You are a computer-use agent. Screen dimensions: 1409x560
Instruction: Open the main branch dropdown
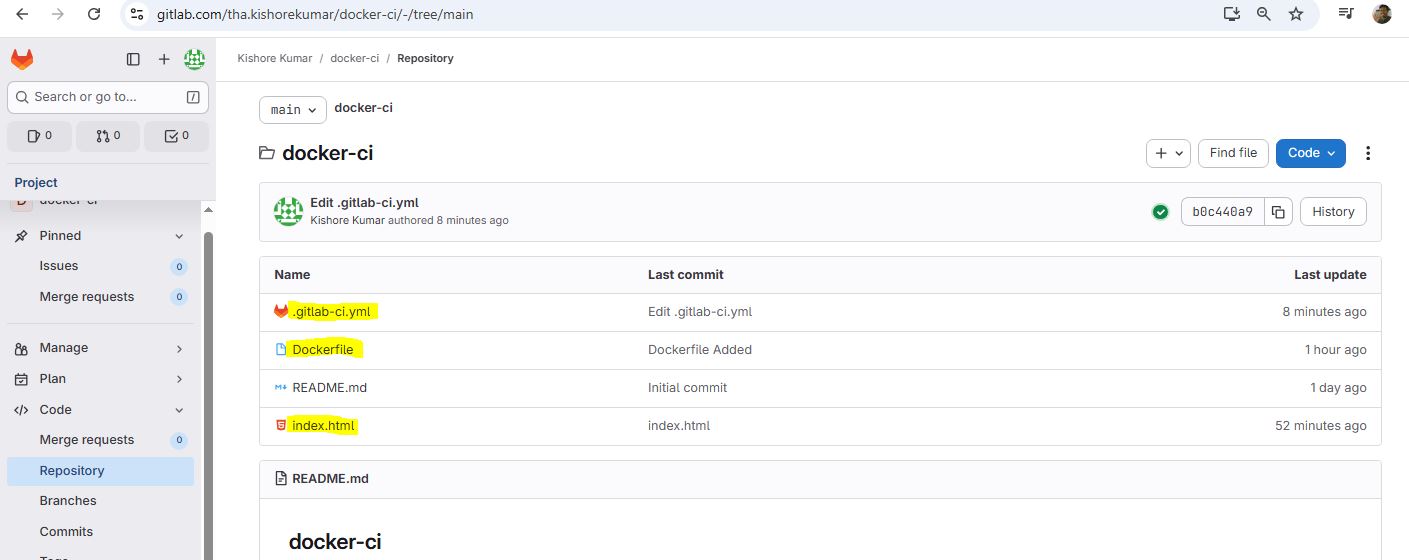pos(292,109)
